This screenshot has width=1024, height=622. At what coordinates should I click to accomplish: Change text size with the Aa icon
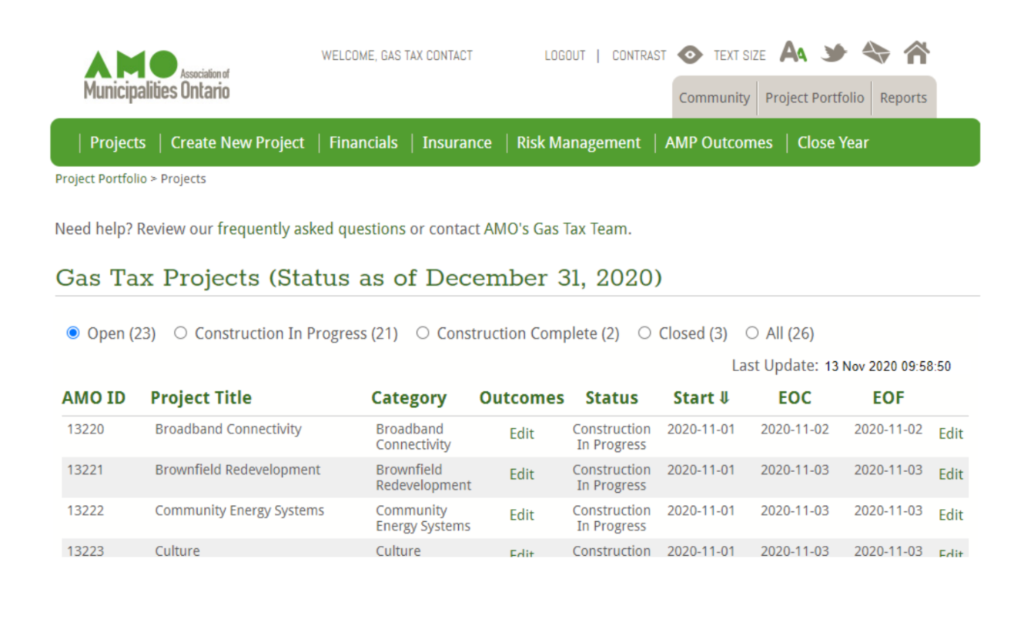click(794, 53)
